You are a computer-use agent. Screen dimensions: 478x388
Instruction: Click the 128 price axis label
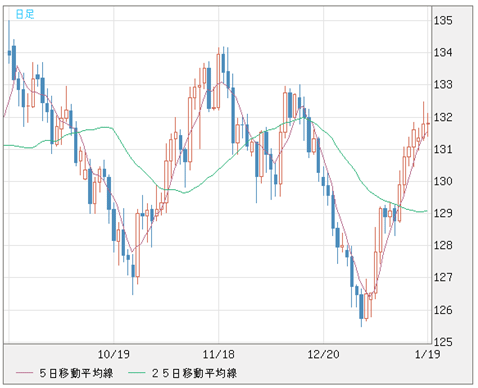click(x=443, y=245)
